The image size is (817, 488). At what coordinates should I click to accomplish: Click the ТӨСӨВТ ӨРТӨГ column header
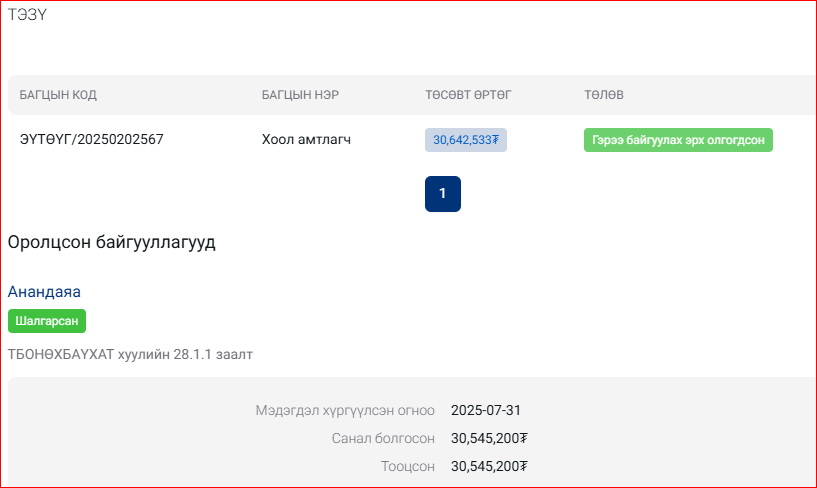click(x=468, y=95)
